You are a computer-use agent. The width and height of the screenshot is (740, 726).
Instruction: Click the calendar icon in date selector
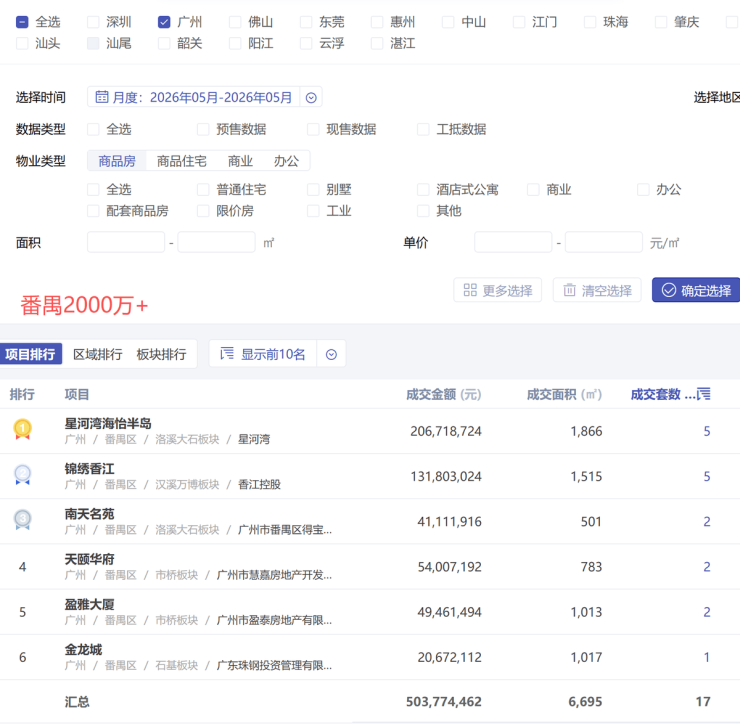pos(101,97)
